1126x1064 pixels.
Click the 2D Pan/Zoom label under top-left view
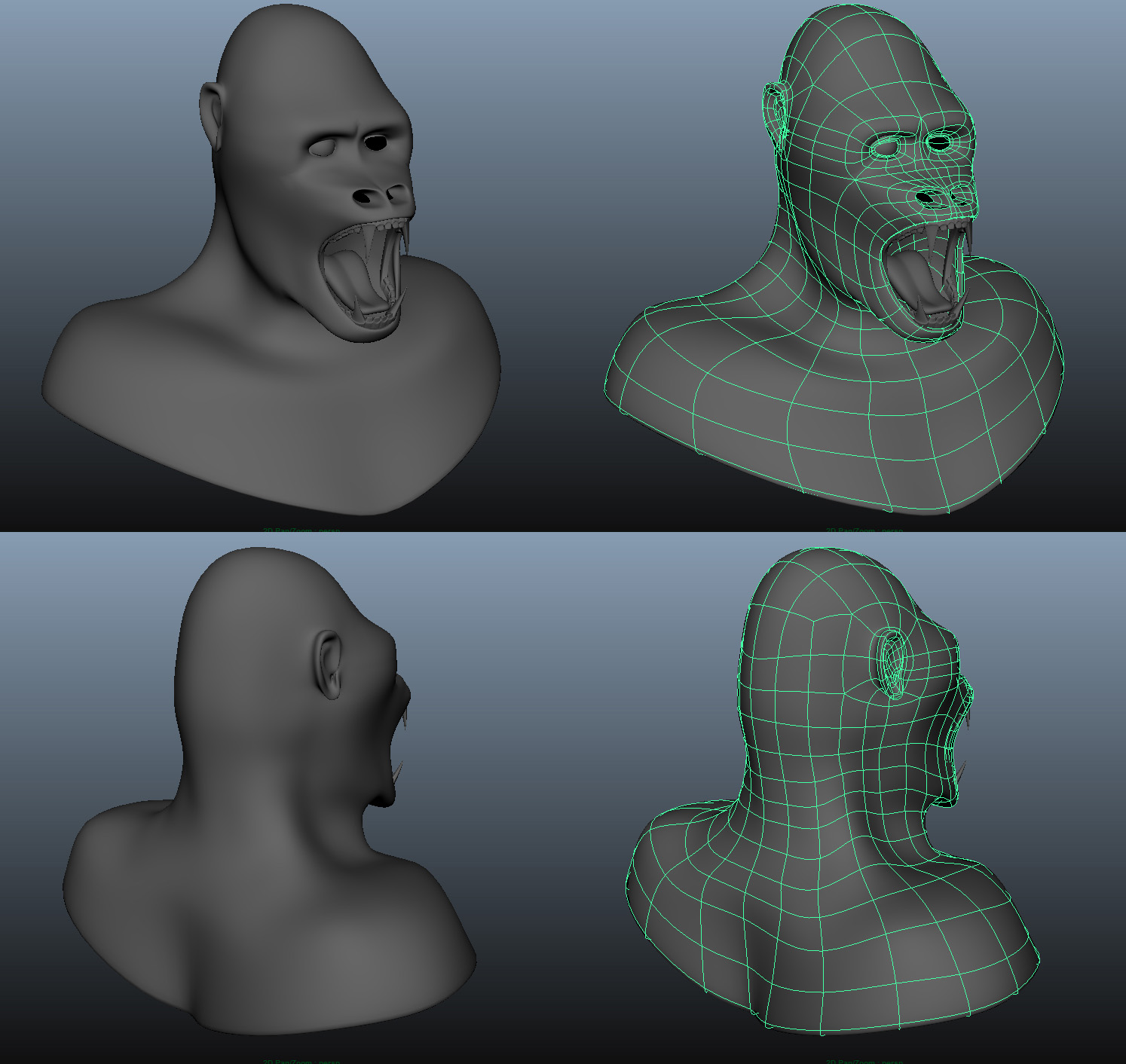301,530
